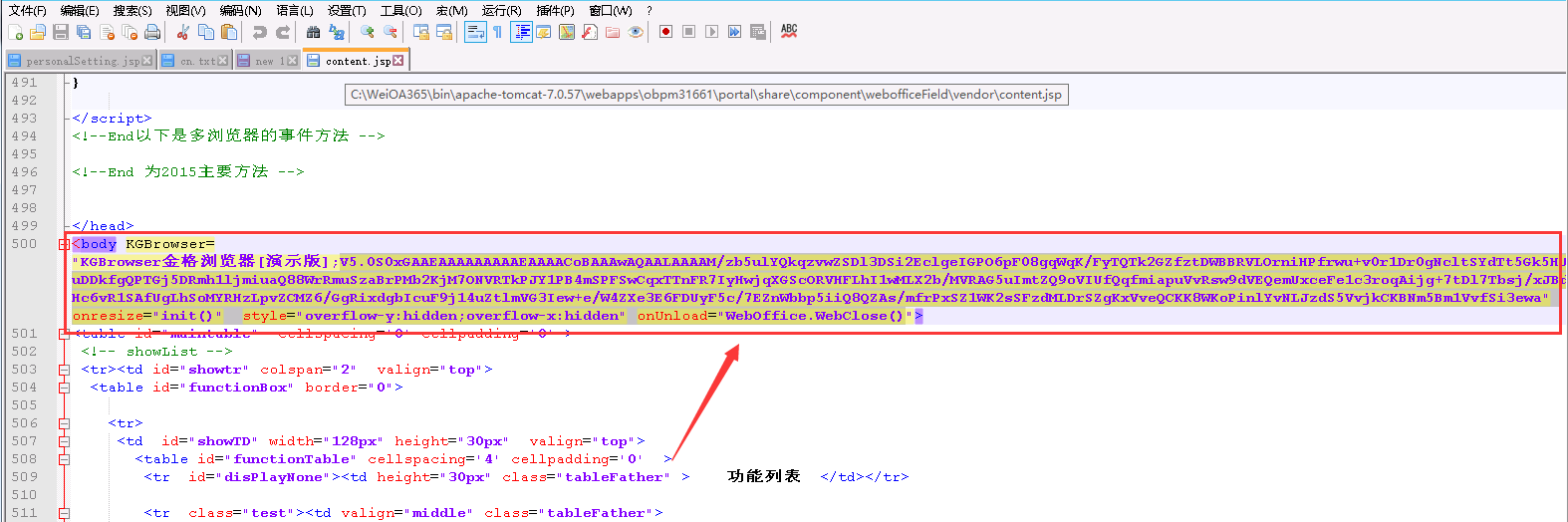Save the current document
1568x522 pixels.
[61, 32]
